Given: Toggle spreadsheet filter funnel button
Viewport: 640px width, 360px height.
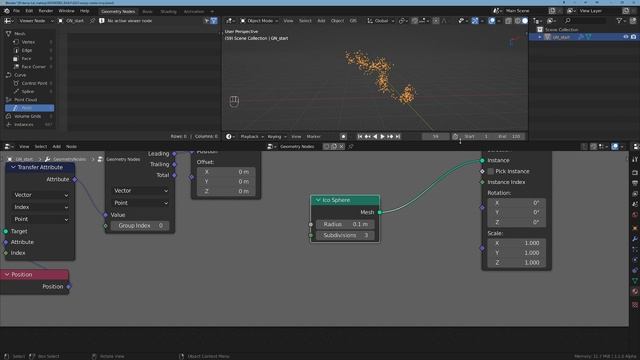Looking at the screenshot, I should [214, 20].
